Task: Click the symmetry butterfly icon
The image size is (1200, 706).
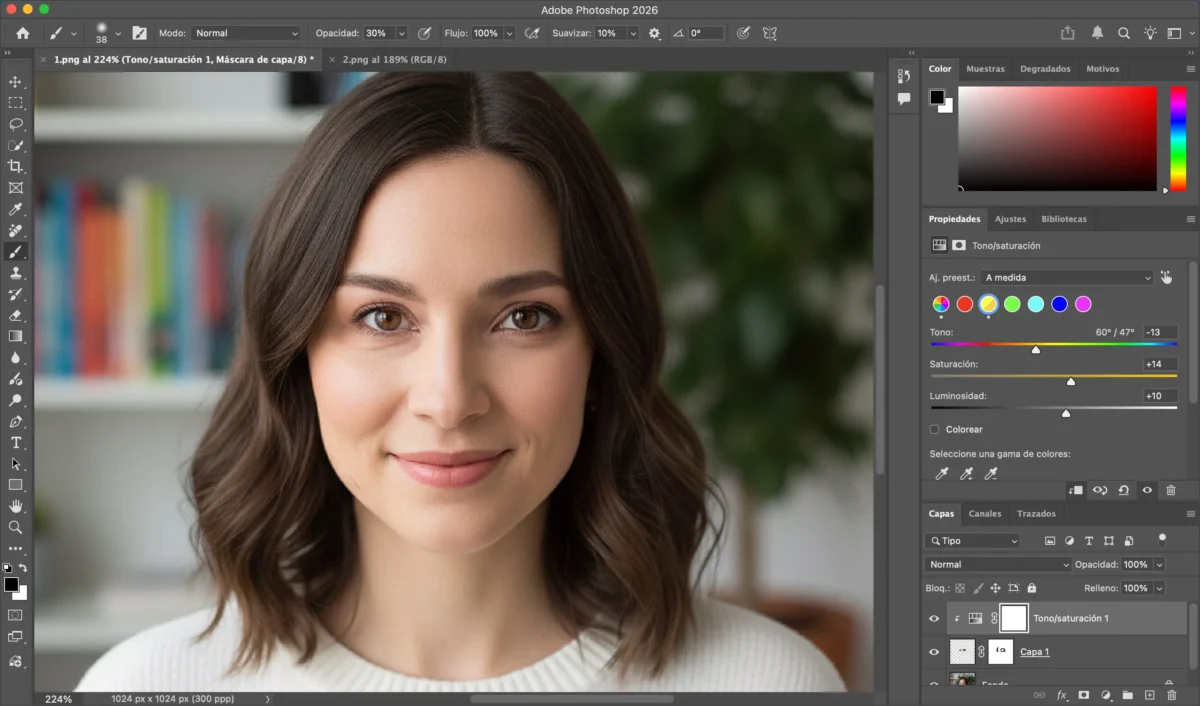Action: (x=769, y=33)
